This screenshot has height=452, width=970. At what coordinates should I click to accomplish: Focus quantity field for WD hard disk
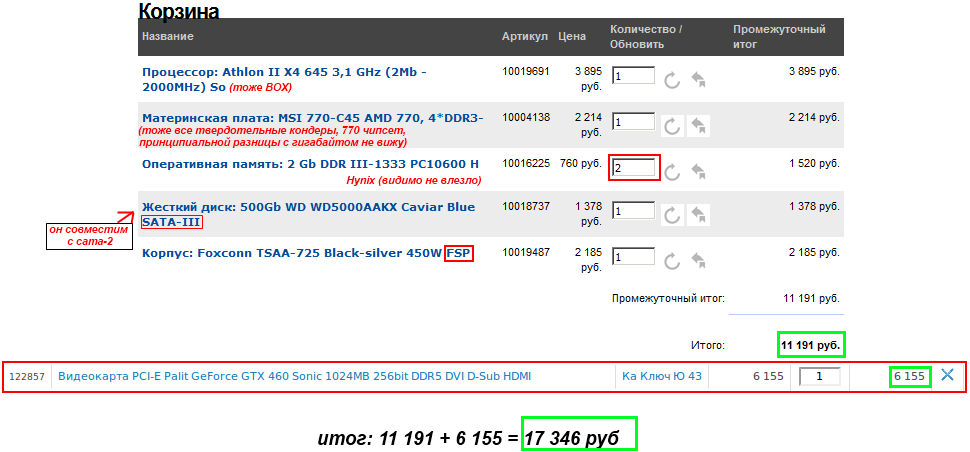click(x=634, y=210)
